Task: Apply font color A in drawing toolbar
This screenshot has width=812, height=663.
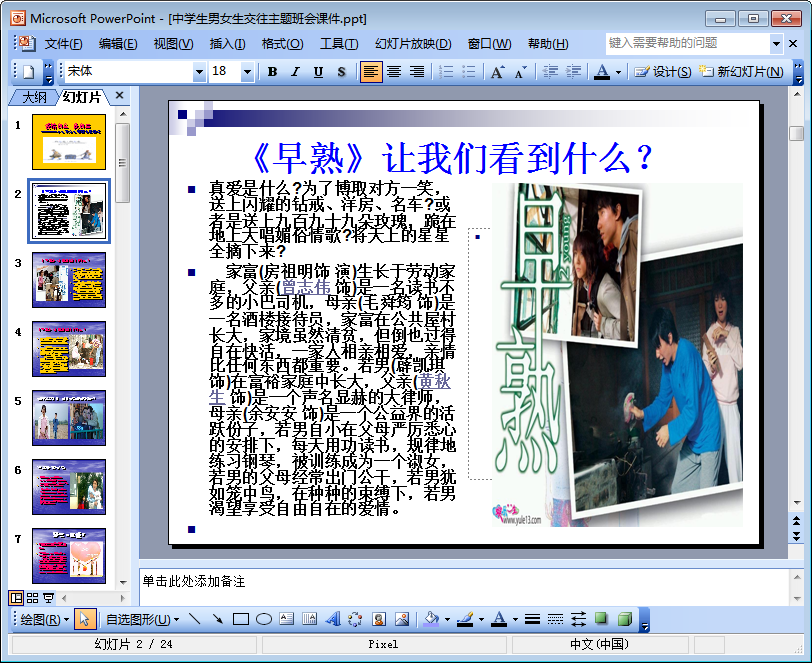Action: point(499,619)
